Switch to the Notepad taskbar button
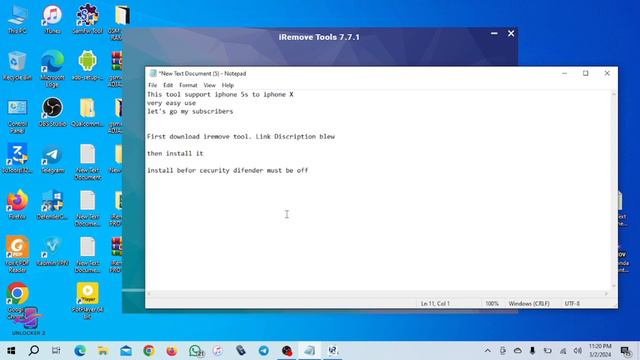640x360 pixels. 309,351
